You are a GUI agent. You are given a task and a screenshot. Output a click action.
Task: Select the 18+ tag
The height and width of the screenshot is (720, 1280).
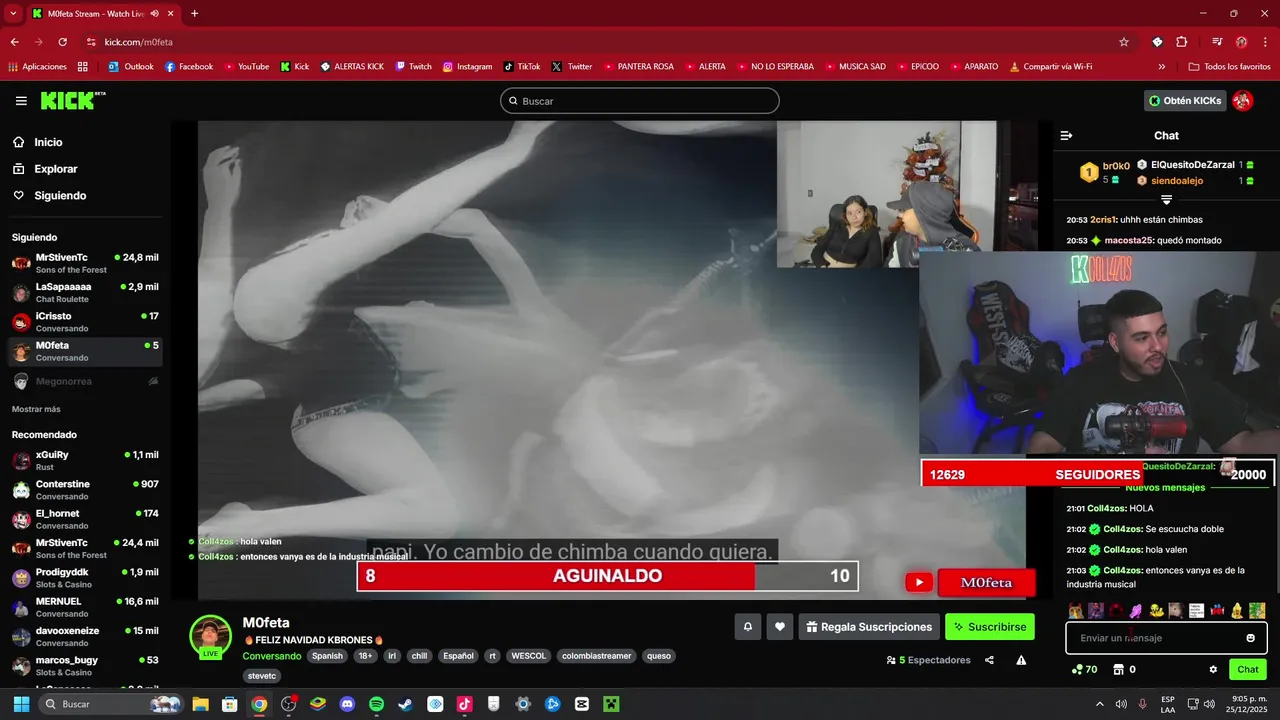pyautogui.click(x=365, y=656)
